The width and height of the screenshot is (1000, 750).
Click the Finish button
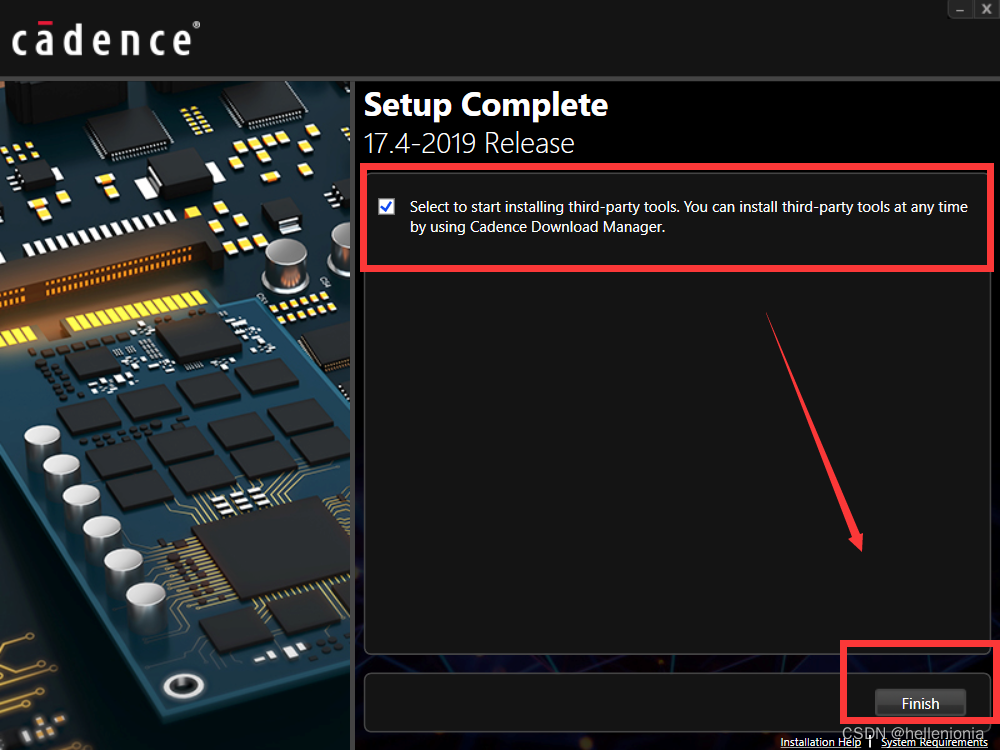coord(920,703)
